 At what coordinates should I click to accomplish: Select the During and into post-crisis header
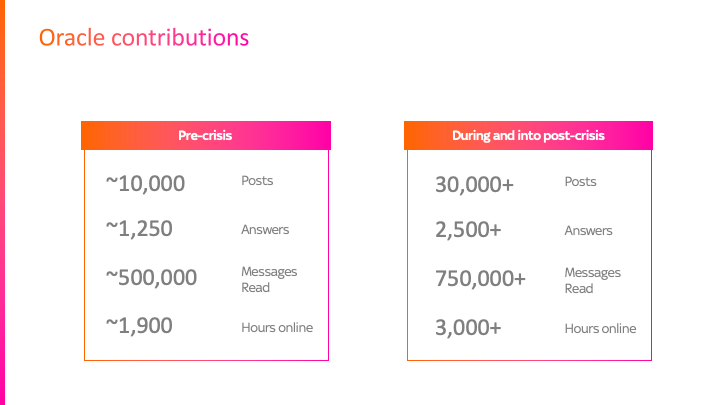[x=528, y=135]
